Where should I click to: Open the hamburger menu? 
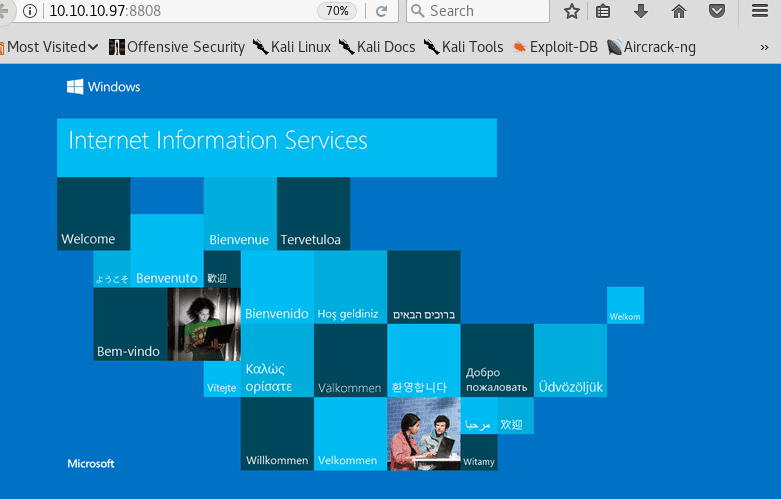760,11
